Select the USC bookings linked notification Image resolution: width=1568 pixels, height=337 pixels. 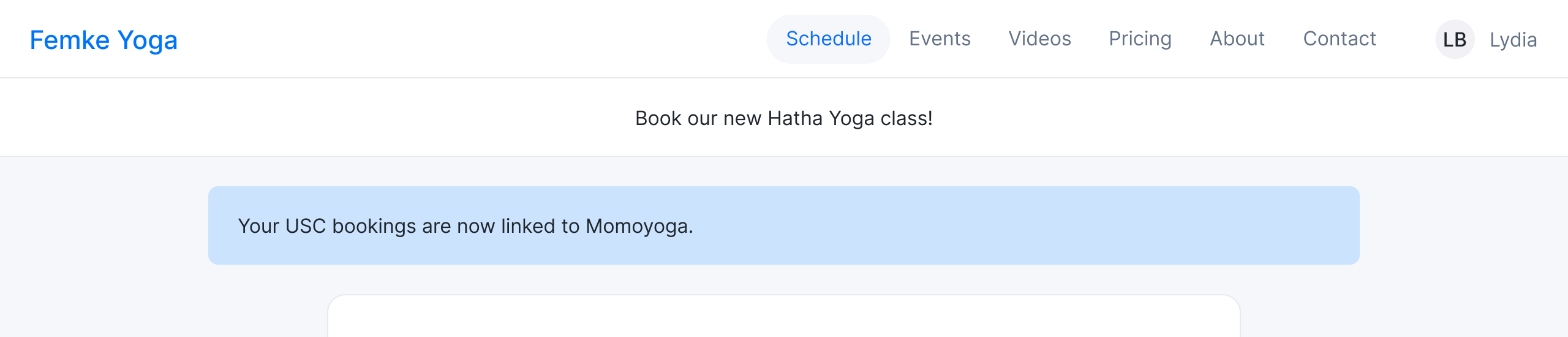click(x=783, y=225)
